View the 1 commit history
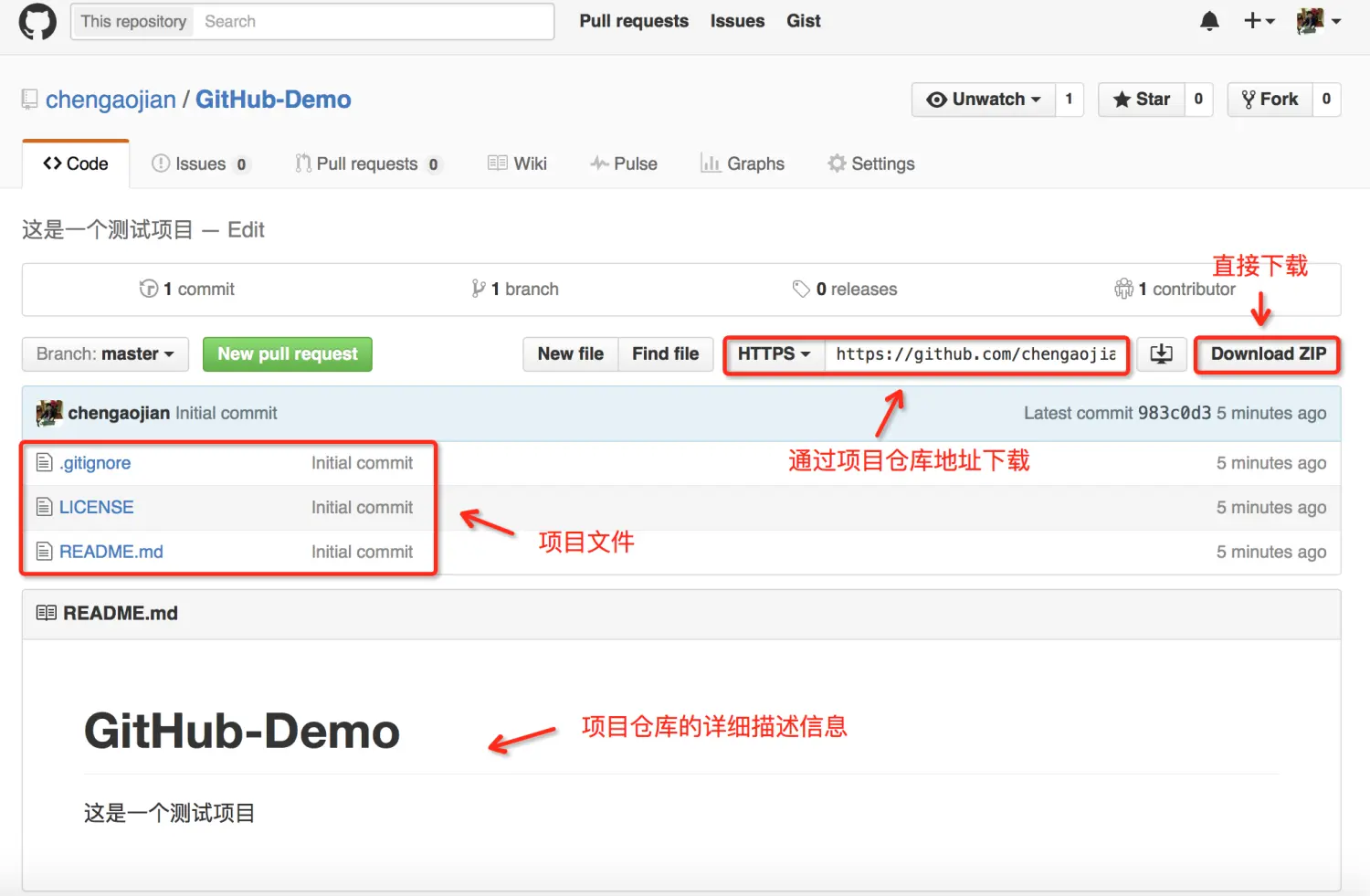The height and width of the screenshot is (896, 1370). point(187,289)
